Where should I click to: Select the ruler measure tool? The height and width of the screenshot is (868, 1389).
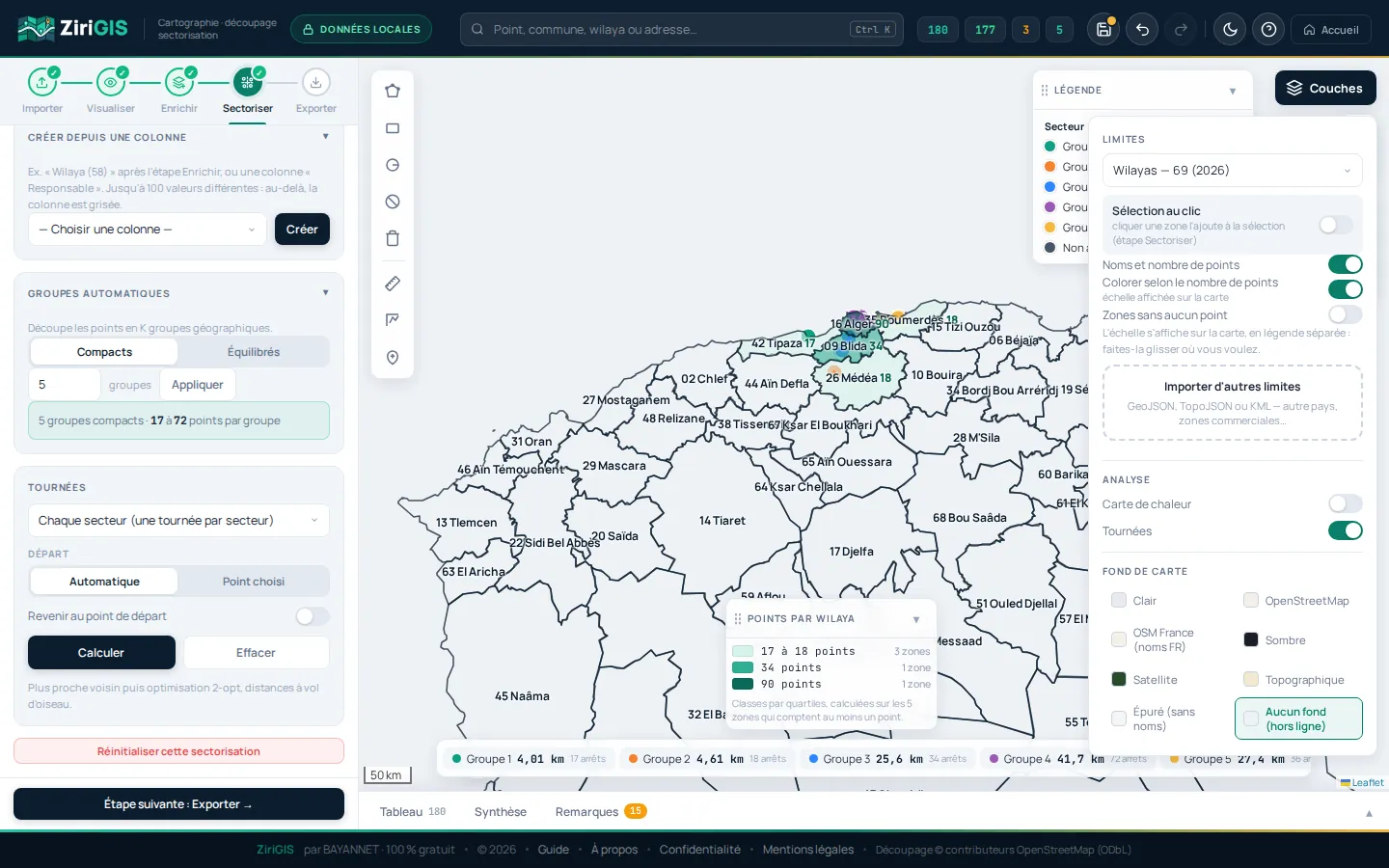coord(393,284)
